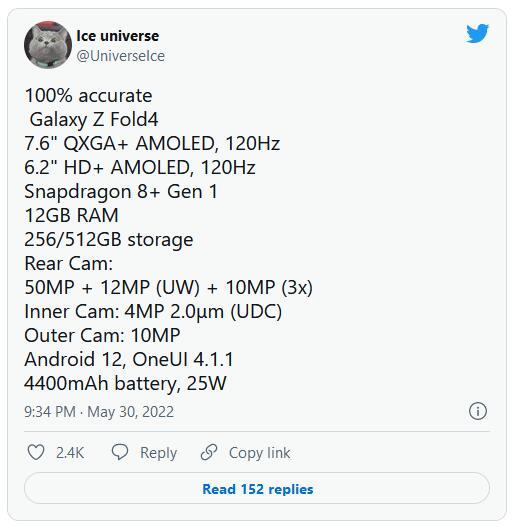The height and width of the screenshot is (528, 514).
Task: Click the 'Android 12, OneUI 4.1.1' line
Action: [x=129, y=359]
